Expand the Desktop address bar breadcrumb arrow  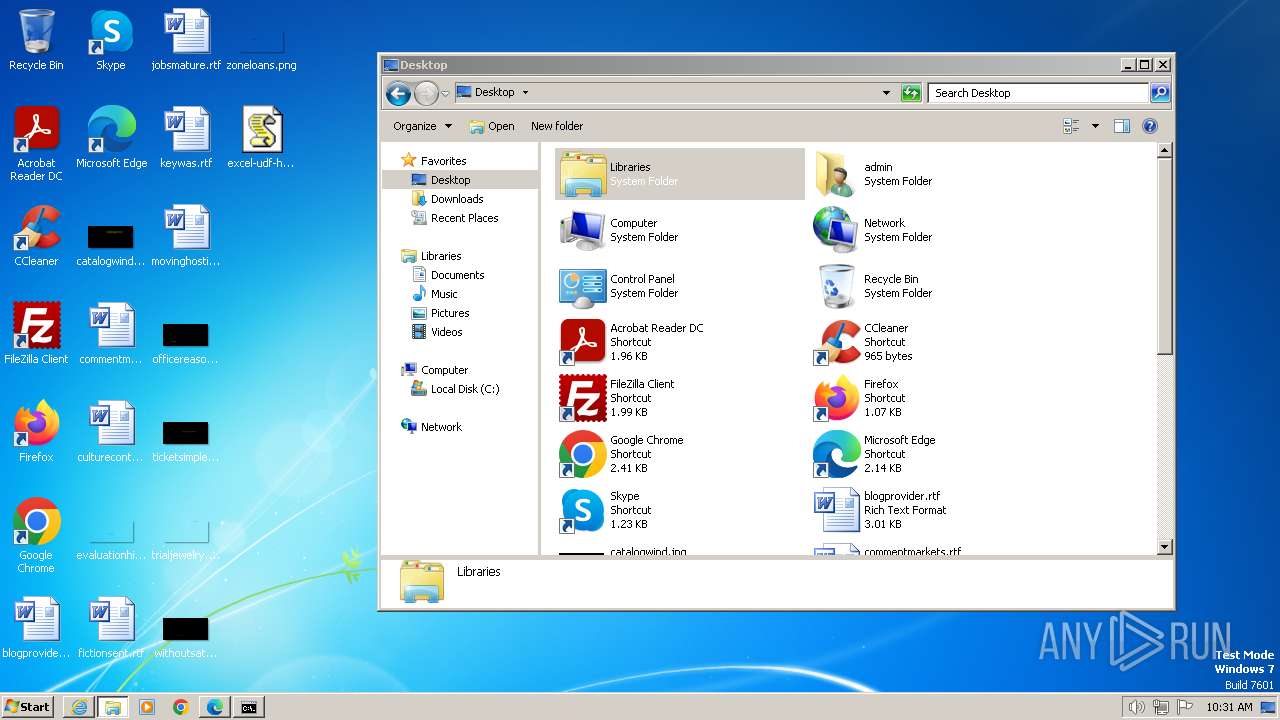click(x=525, y=93)
